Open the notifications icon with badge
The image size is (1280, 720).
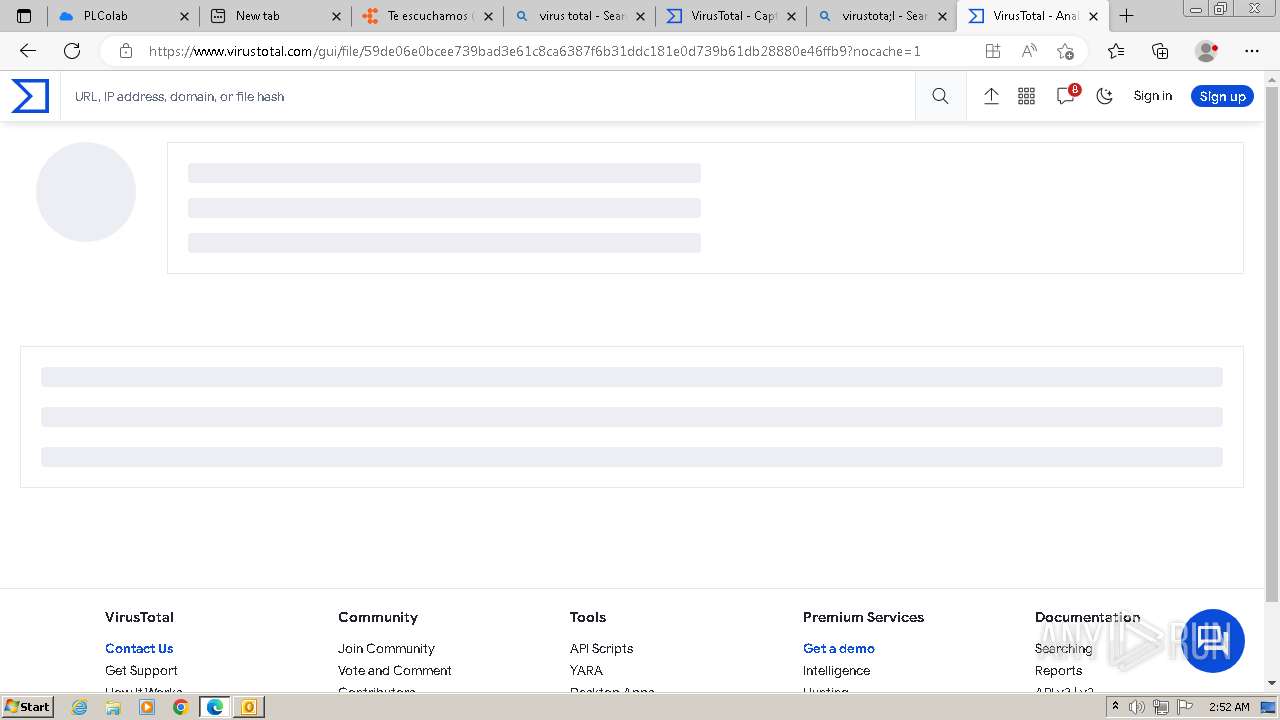click(x=1066, y=96)
